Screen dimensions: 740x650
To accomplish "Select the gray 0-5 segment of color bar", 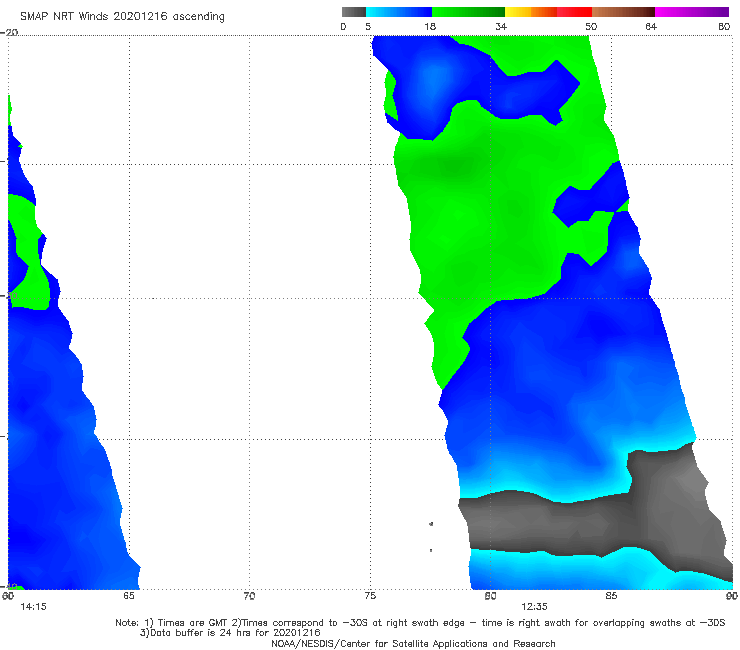I will [x=354, y=12].
